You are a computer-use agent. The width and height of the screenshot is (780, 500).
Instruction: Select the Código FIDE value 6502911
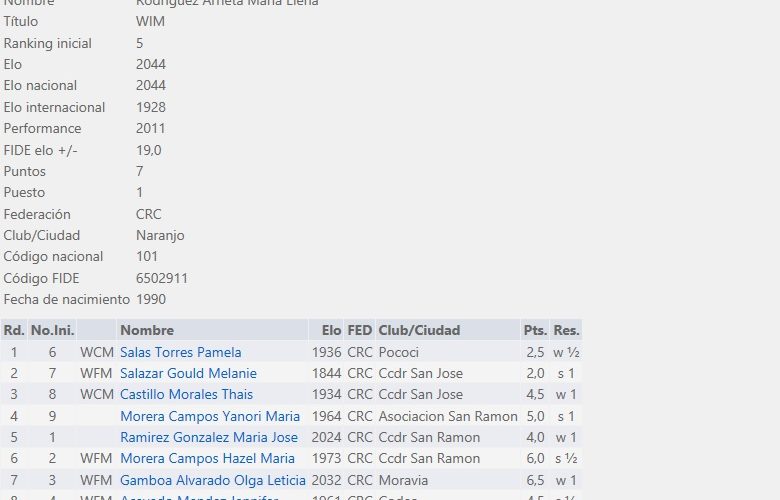[x=162, y=278]
